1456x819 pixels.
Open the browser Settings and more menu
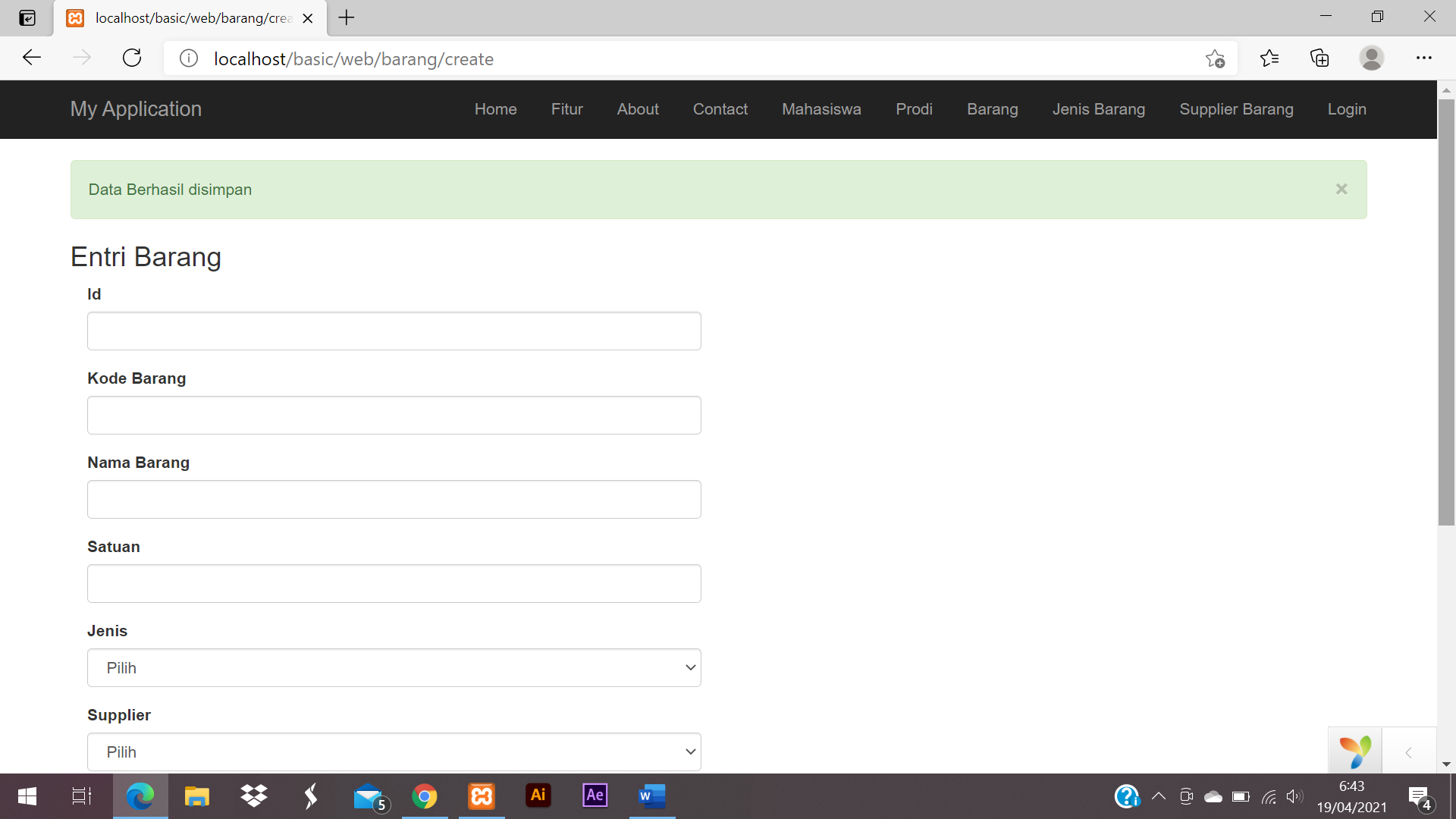click(1423, 58)
